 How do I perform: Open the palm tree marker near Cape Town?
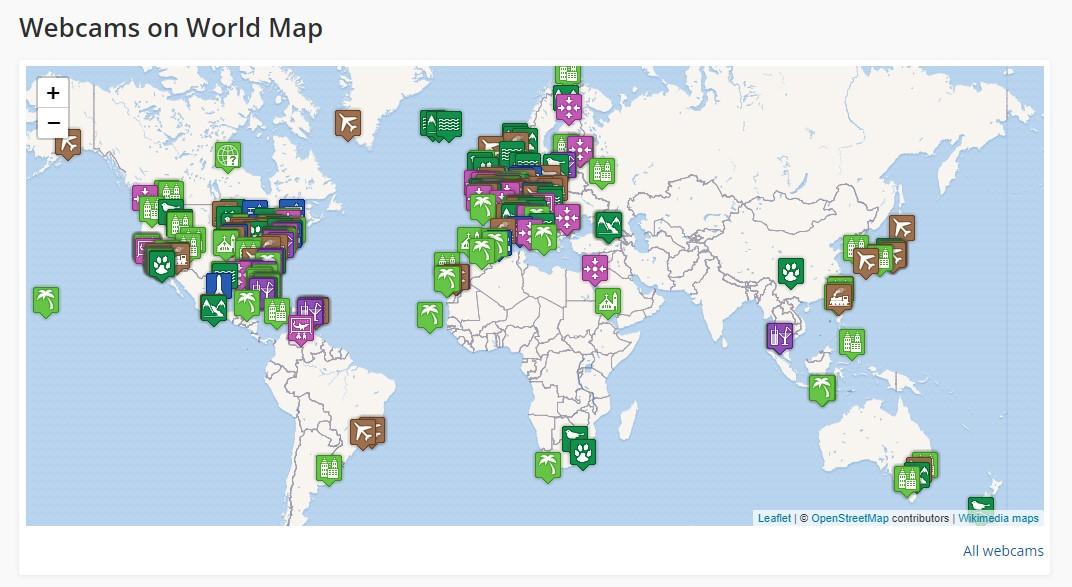coord(548,467)
